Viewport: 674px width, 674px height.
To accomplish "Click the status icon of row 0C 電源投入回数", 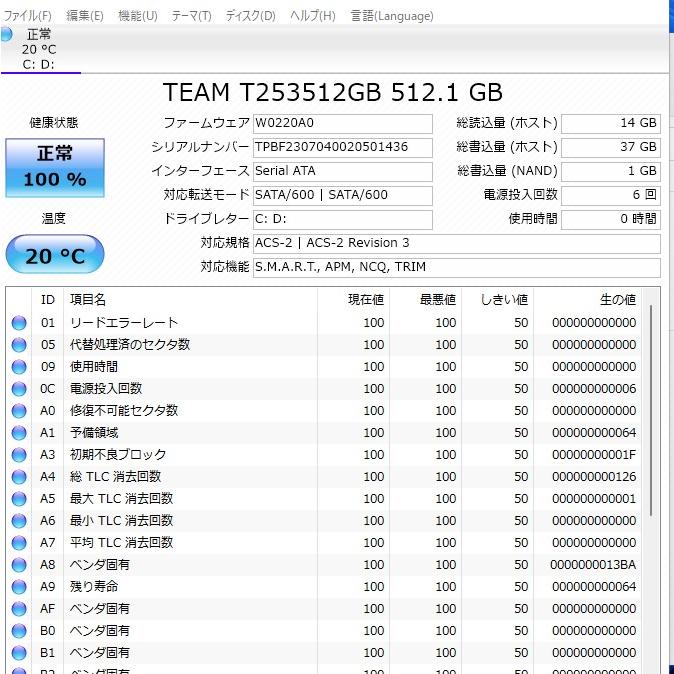I will tap(19, 389).
